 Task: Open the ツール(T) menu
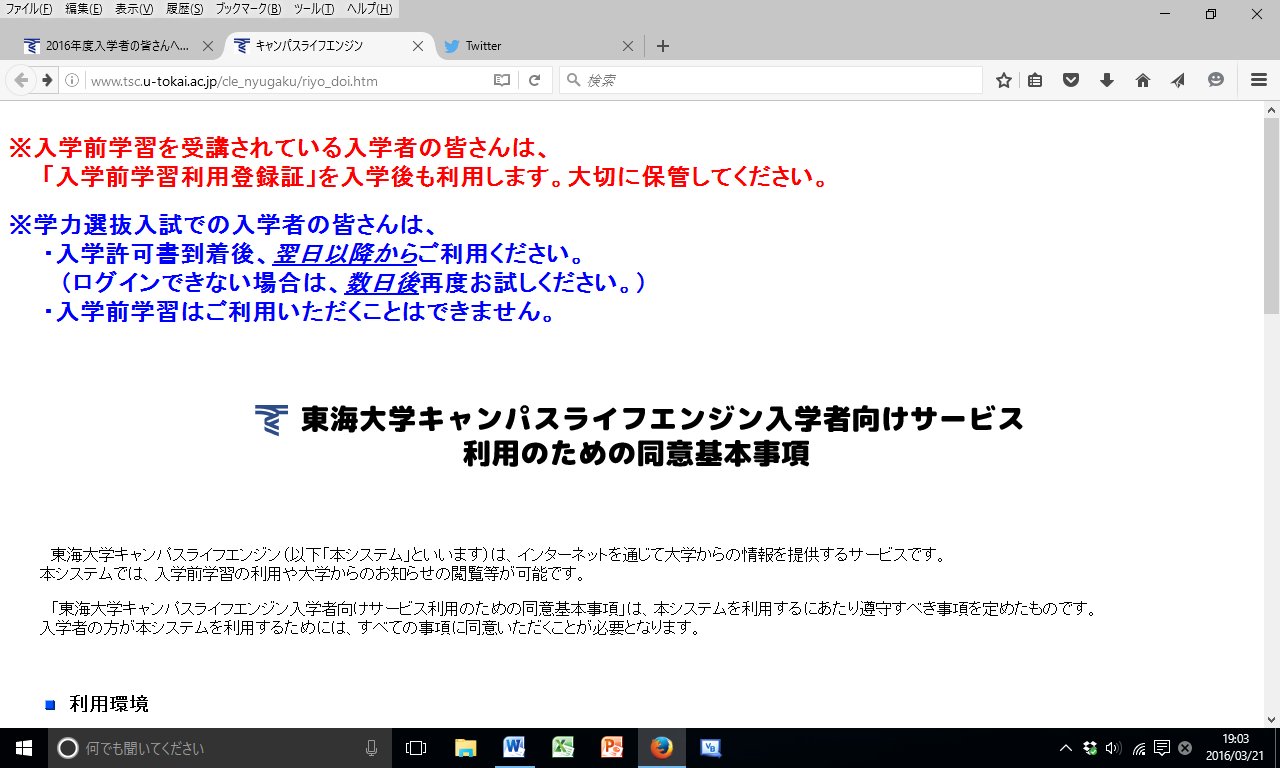[315, 9]
